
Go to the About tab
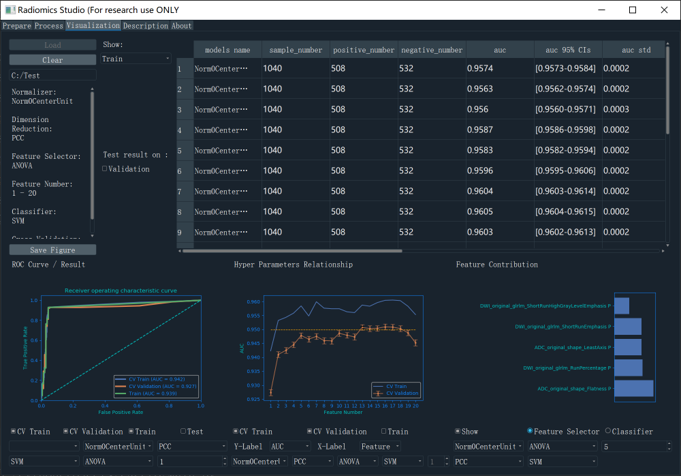181,26
